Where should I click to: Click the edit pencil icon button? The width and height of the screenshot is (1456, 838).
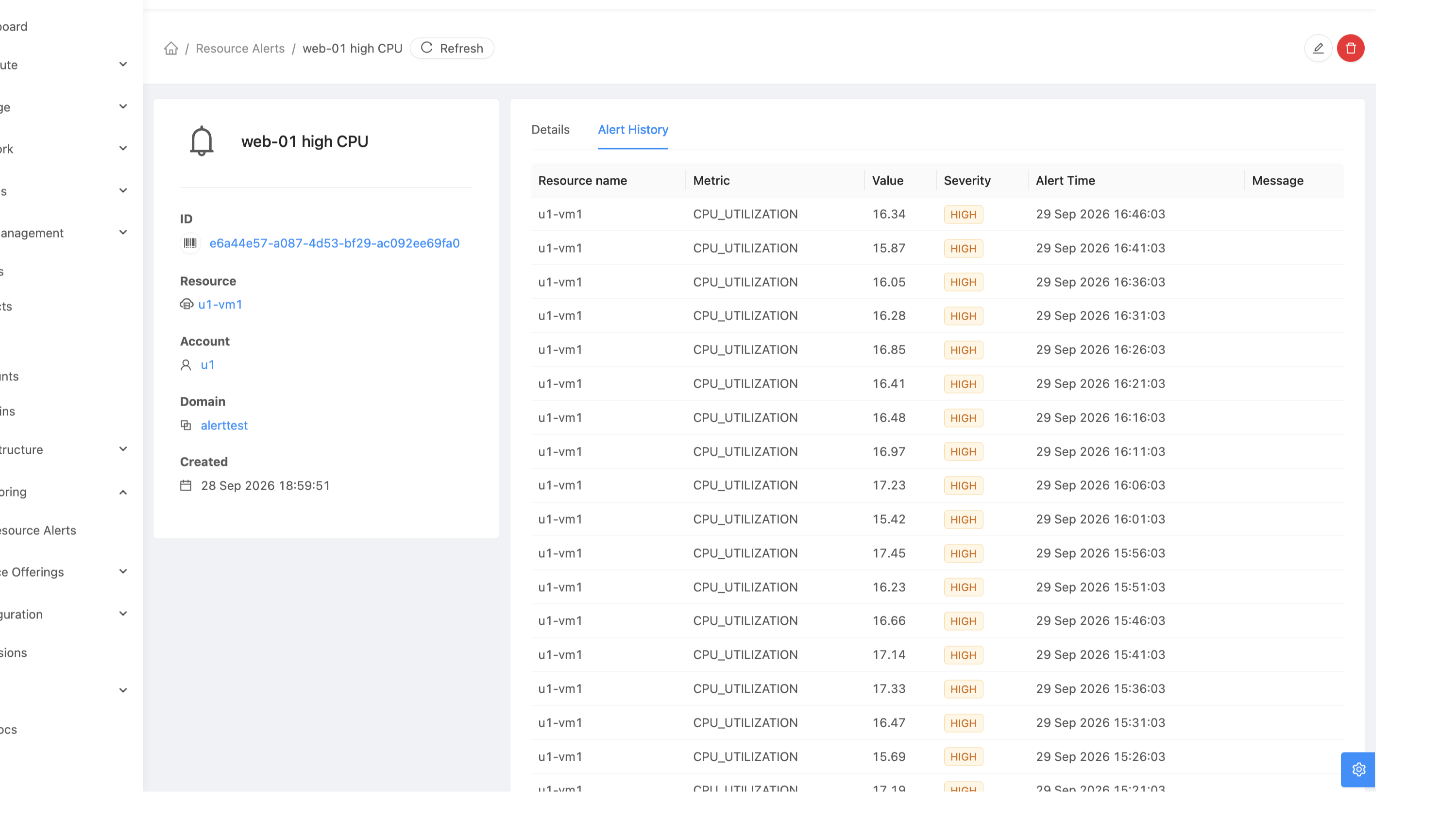click(1318, 49)
